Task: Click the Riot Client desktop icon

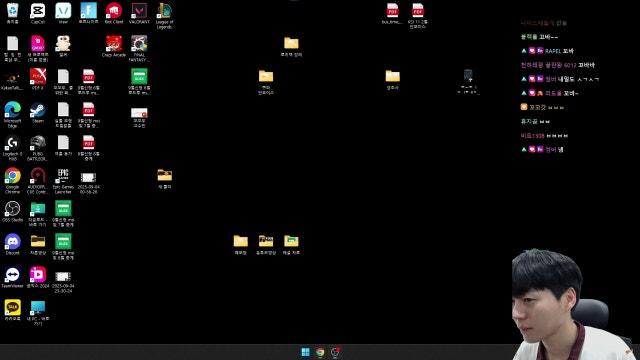Action: (x=114, y=13)
